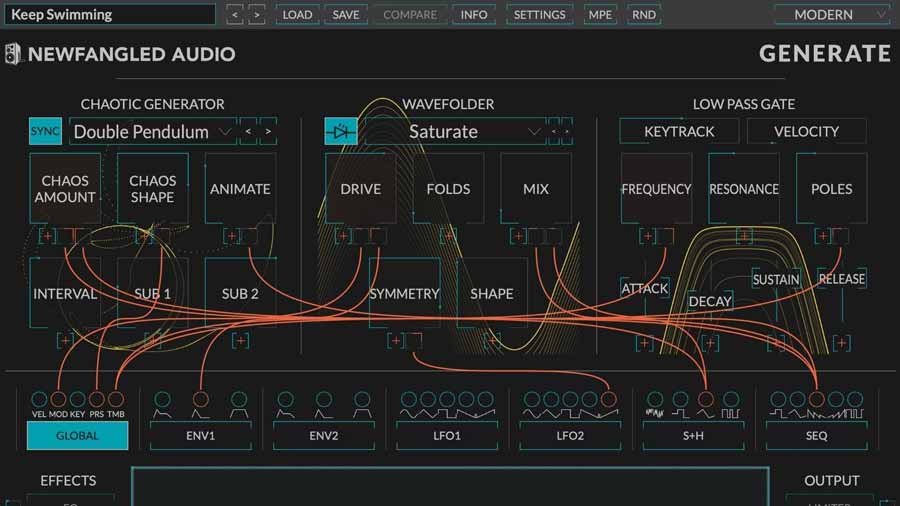Viewport: 900px width, 506px height.
Task: Add modulation with plus under SYMMETRY
Action: tap(395, 341)
